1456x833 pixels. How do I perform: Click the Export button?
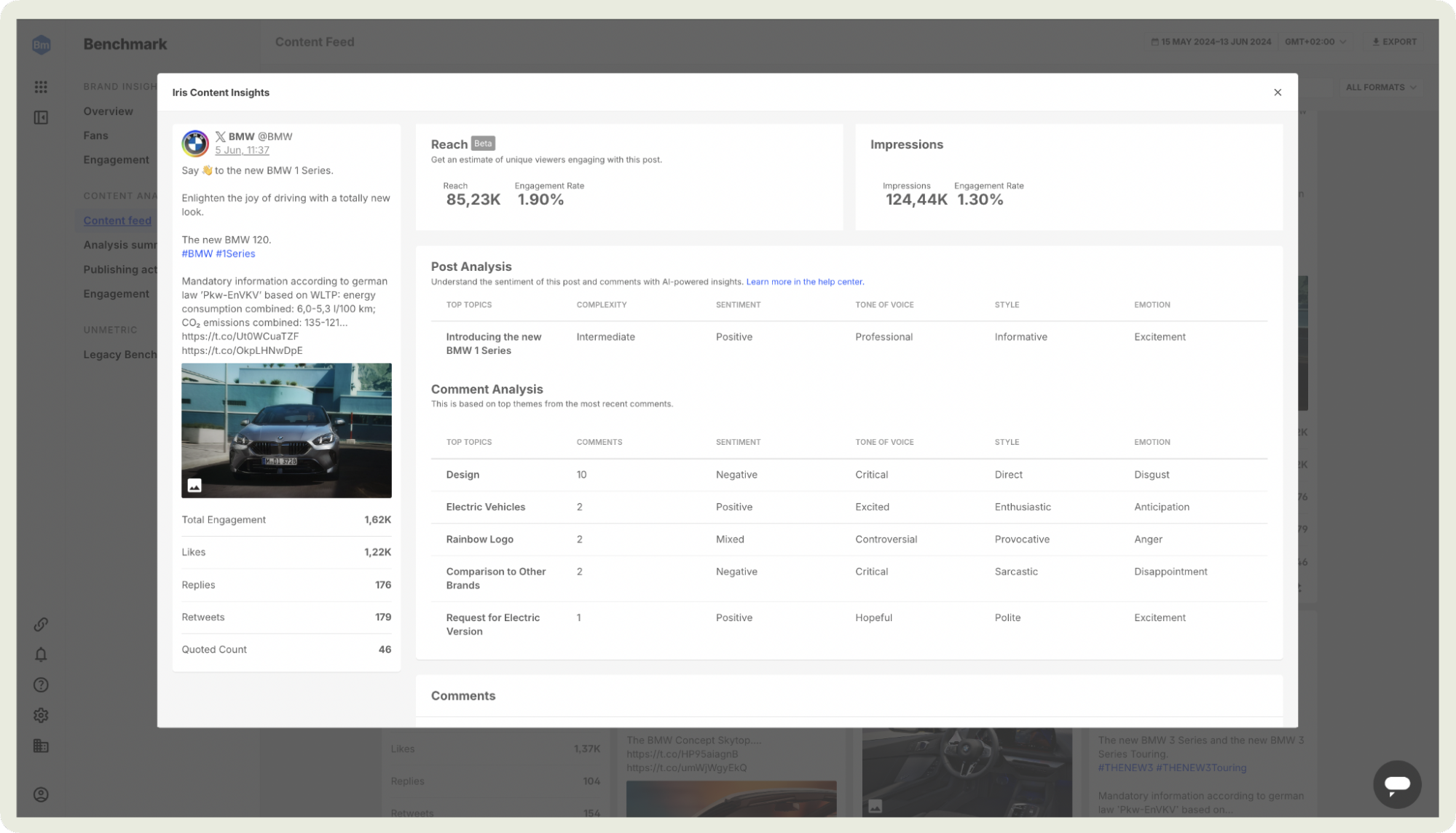[1394, 42]
